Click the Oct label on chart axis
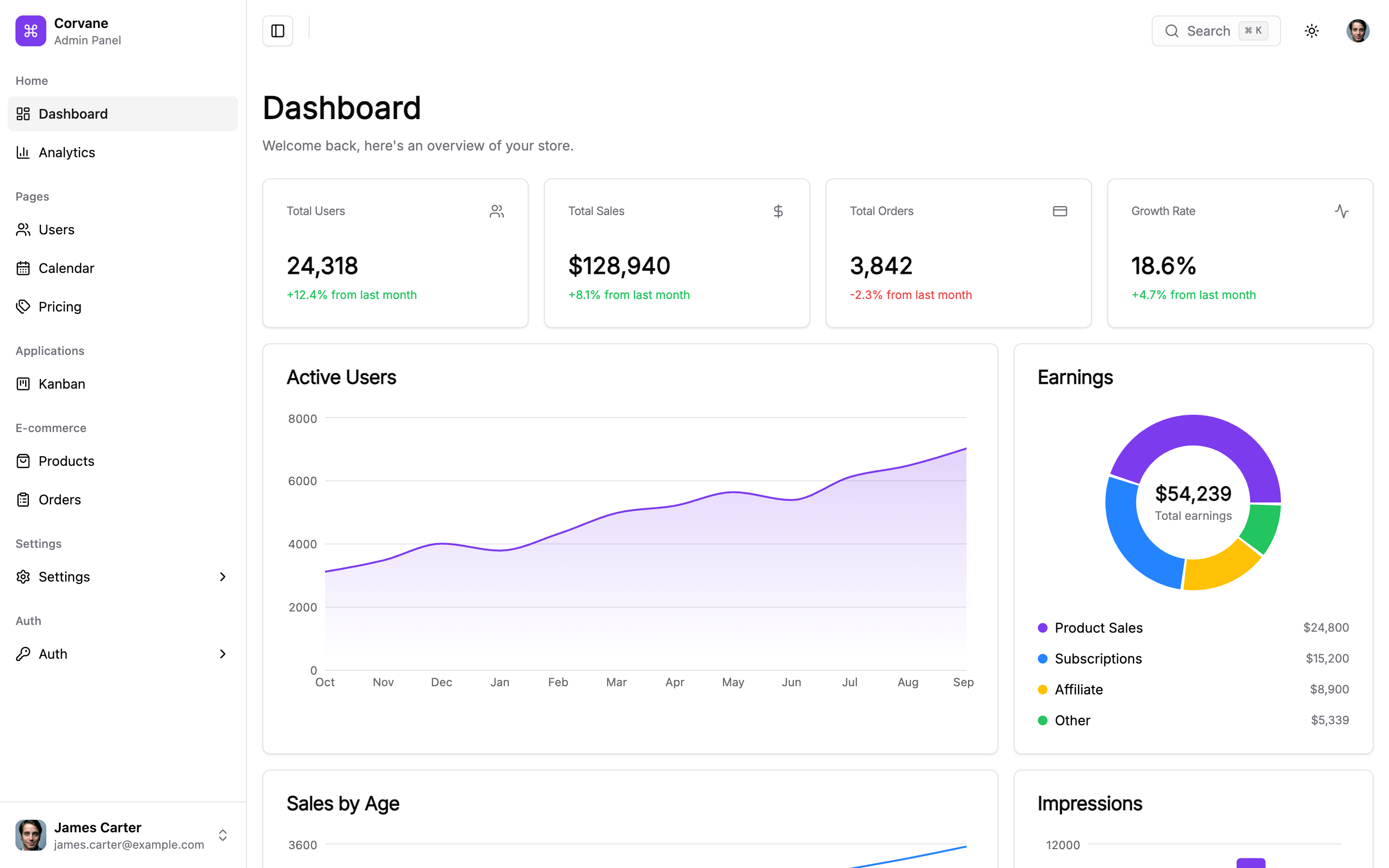1389x868 pixels. tap(325, 682)
